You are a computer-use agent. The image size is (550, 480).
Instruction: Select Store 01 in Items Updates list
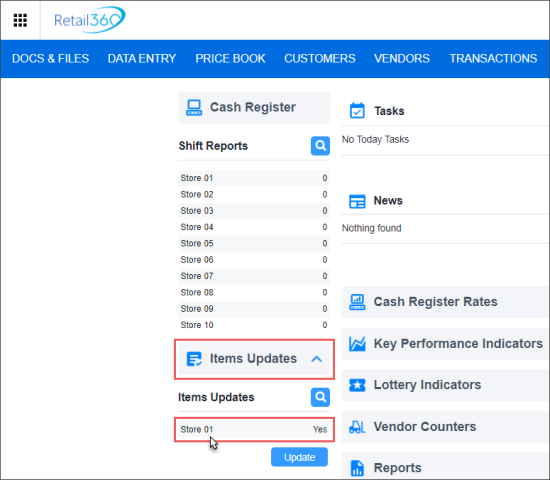tap(254, 429)
